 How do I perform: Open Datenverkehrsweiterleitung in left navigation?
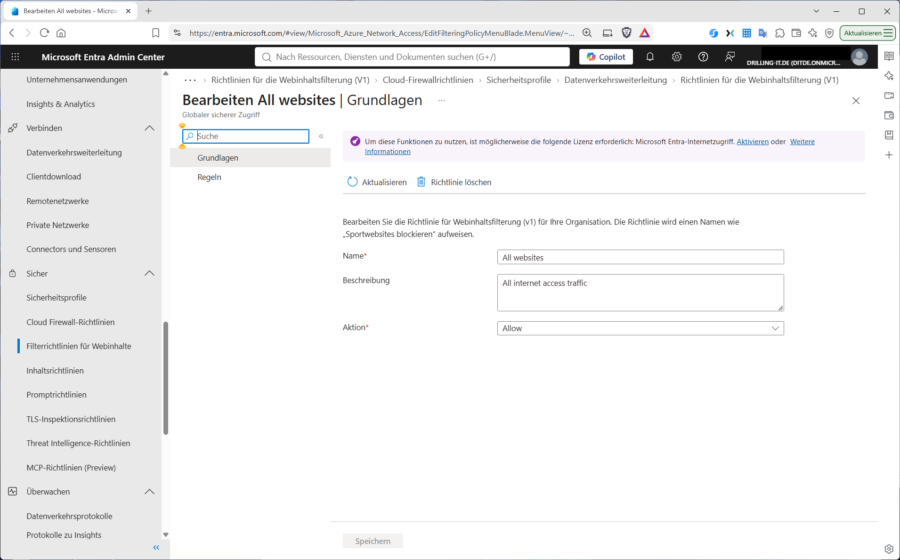point(74,153)
